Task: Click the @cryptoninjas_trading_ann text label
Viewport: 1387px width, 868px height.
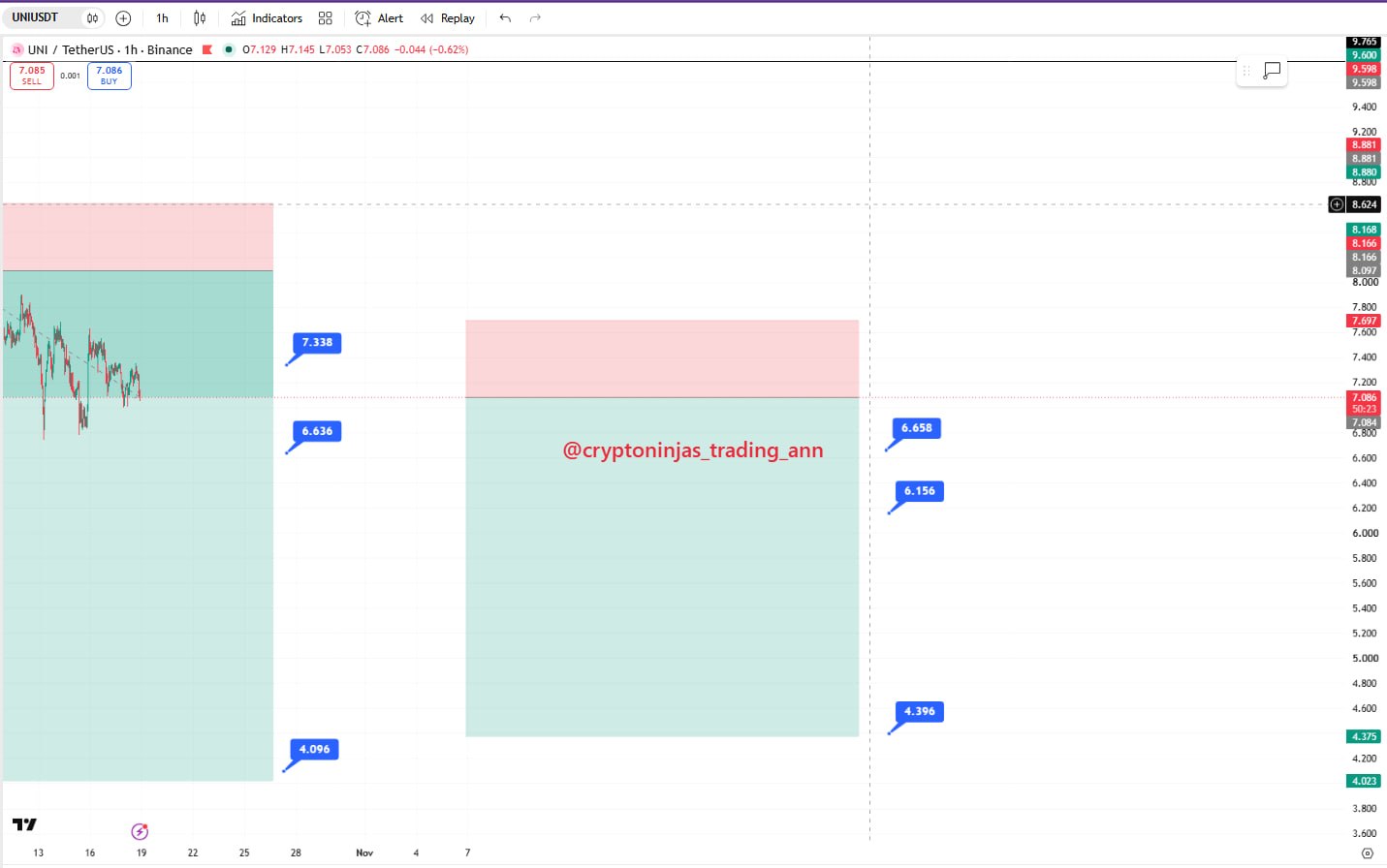Action: click(693, 450)
